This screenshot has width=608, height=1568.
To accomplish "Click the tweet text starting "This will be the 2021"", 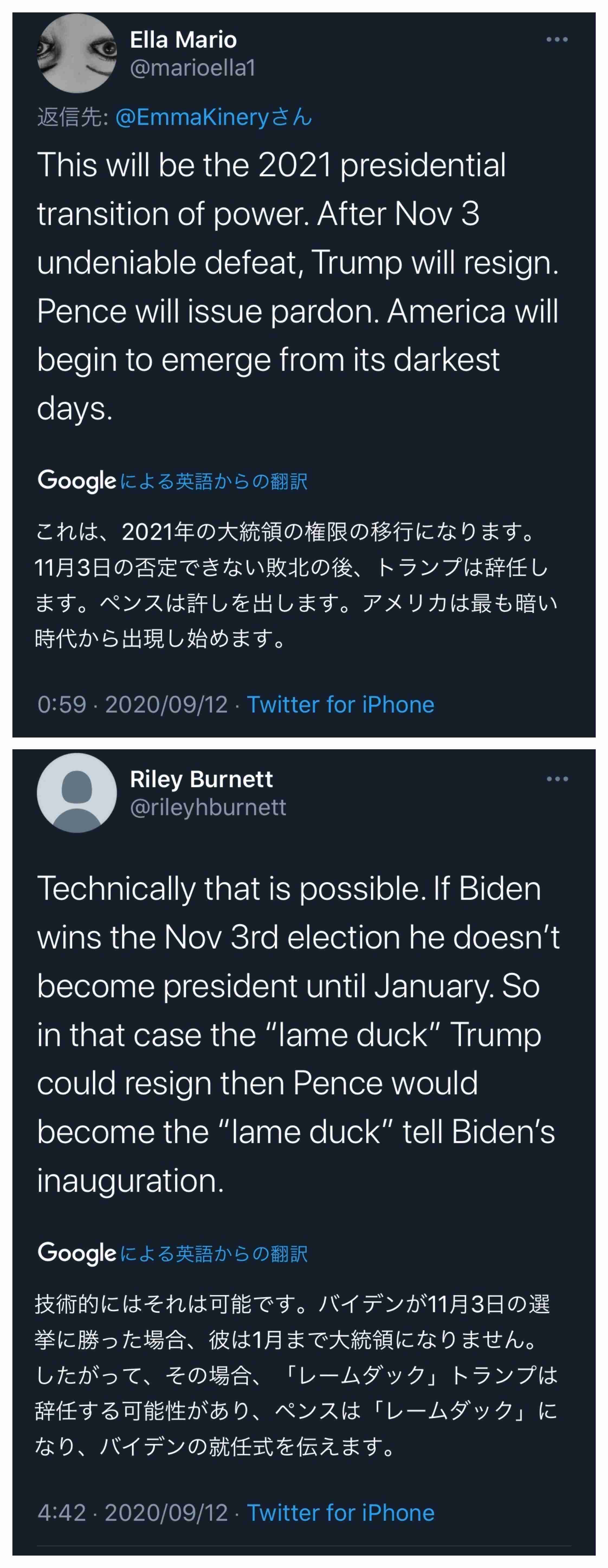I will click(297, 286).
